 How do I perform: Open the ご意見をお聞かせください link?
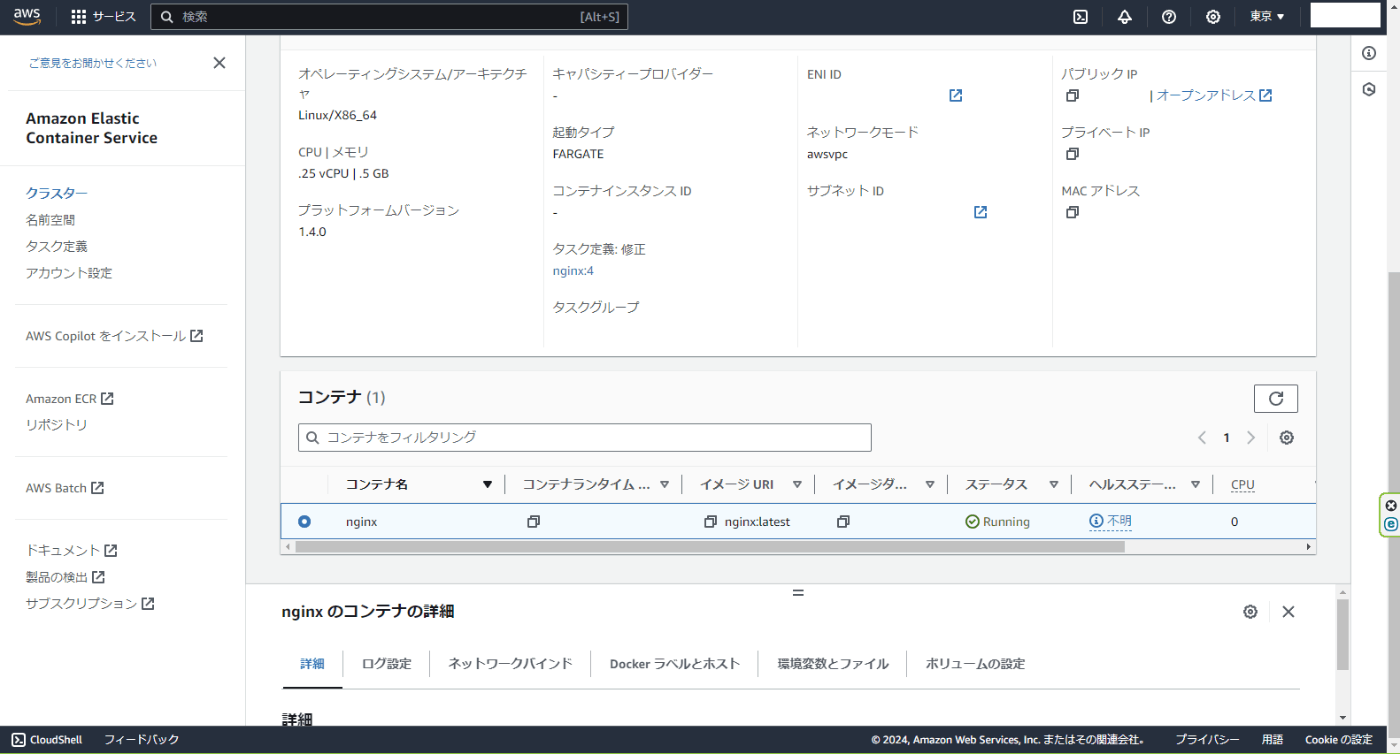pos(92,63)
